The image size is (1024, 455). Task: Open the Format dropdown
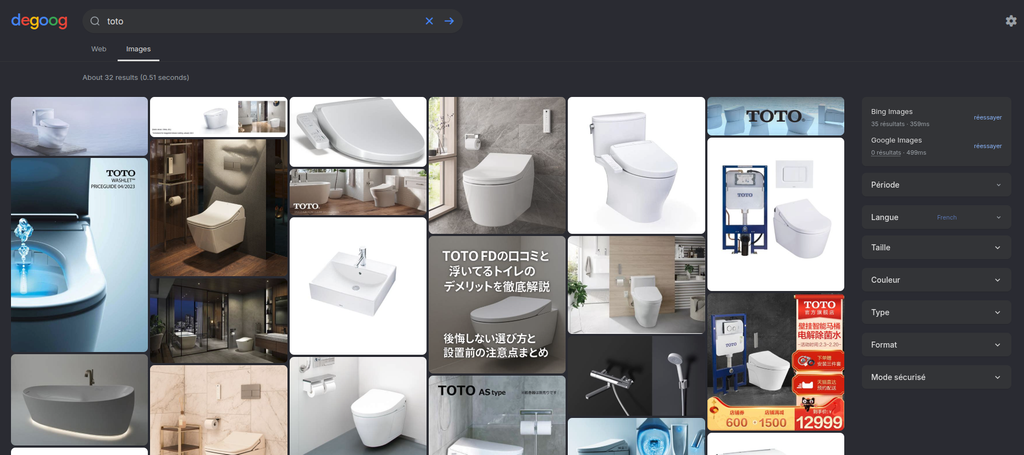(936, 345)
